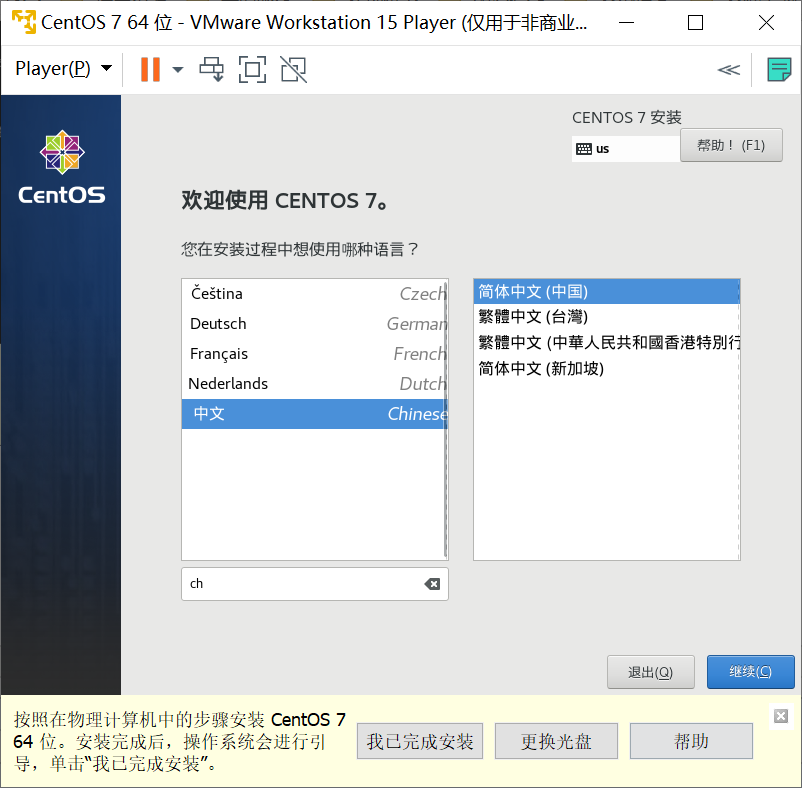Click 帮助 button in the bottom hint bar
Screen dimensions: 802x788
pyautogui.click(x=691, y=741)
